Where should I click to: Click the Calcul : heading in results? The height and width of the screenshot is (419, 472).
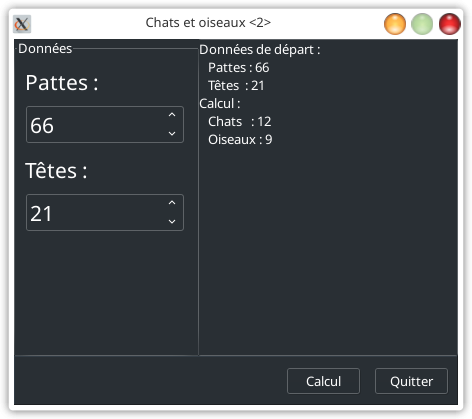(x=220, y=104)
